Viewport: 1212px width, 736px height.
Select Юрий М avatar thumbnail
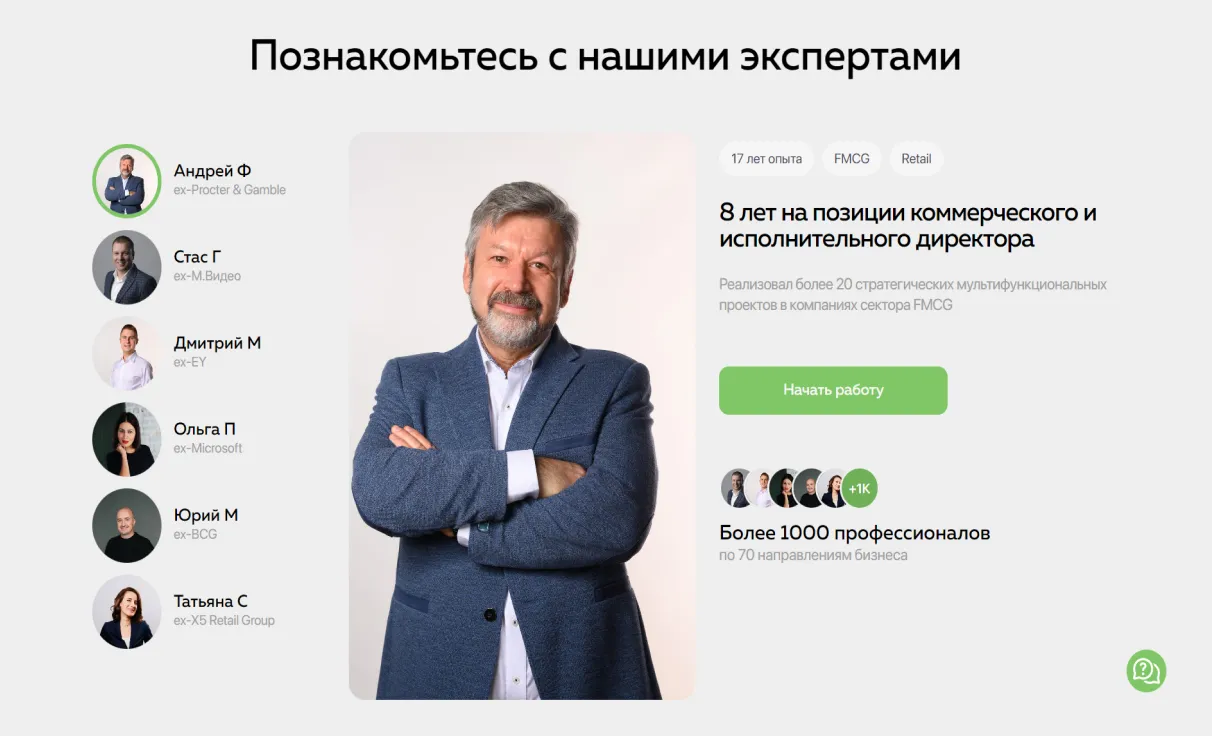[x=127, y=525]
